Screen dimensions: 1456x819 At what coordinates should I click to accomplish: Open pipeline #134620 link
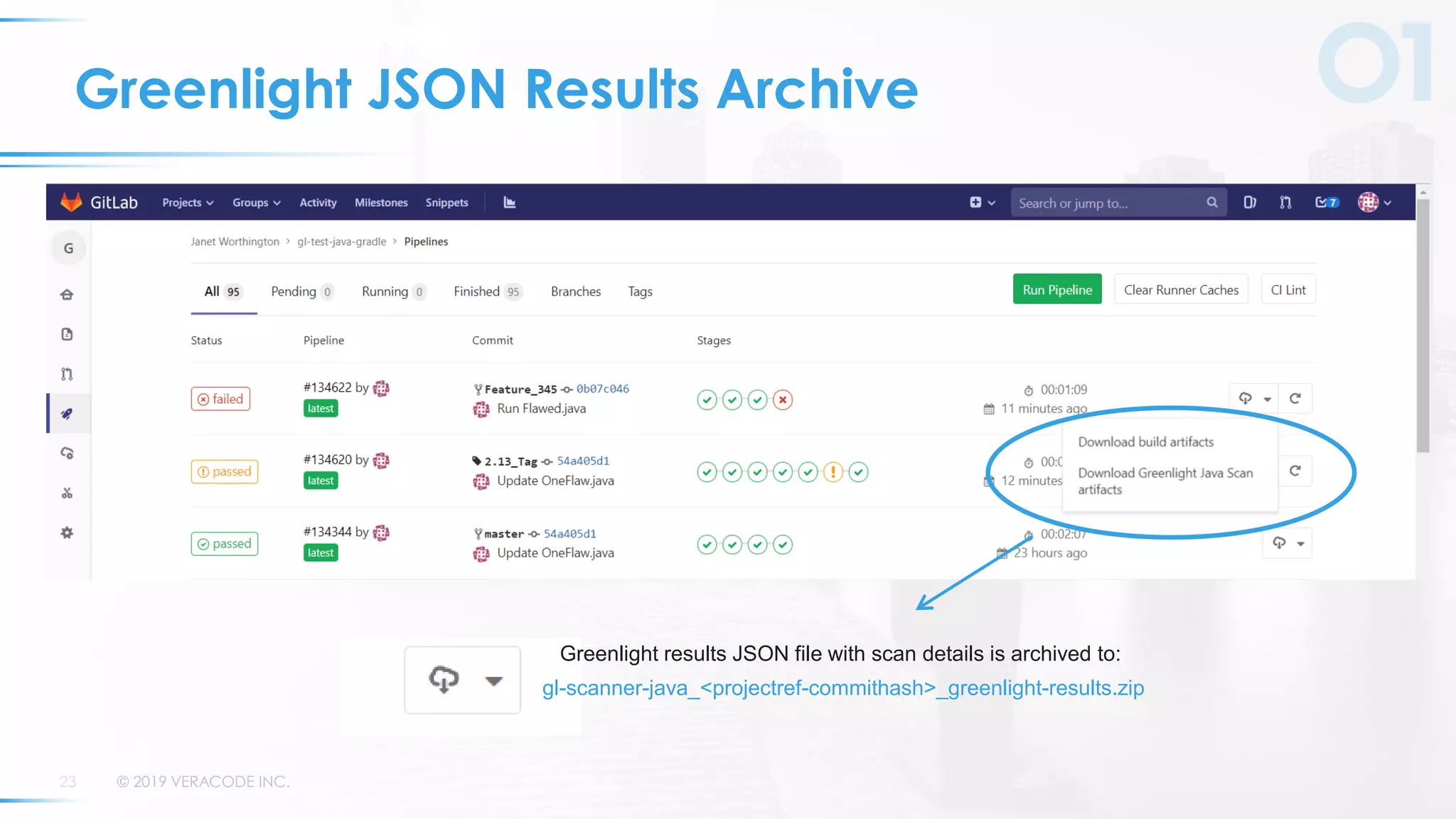[327, 460]
